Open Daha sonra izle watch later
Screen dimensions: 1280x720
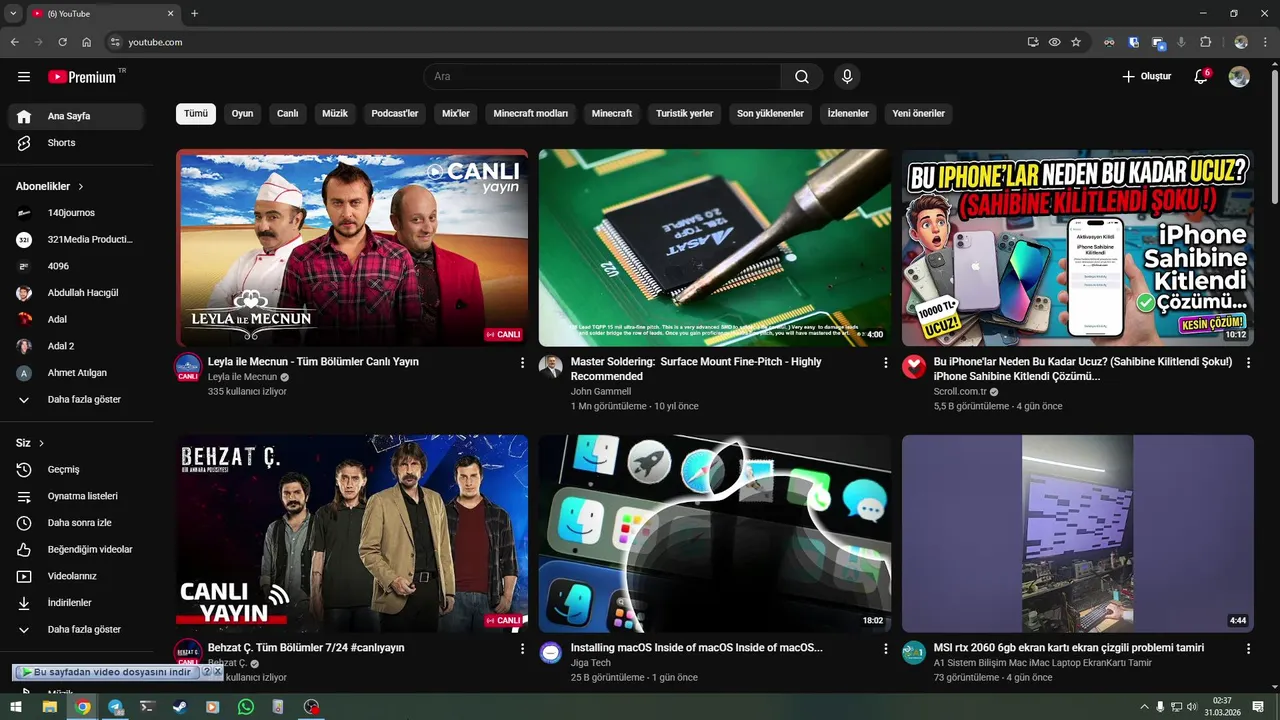76,523
